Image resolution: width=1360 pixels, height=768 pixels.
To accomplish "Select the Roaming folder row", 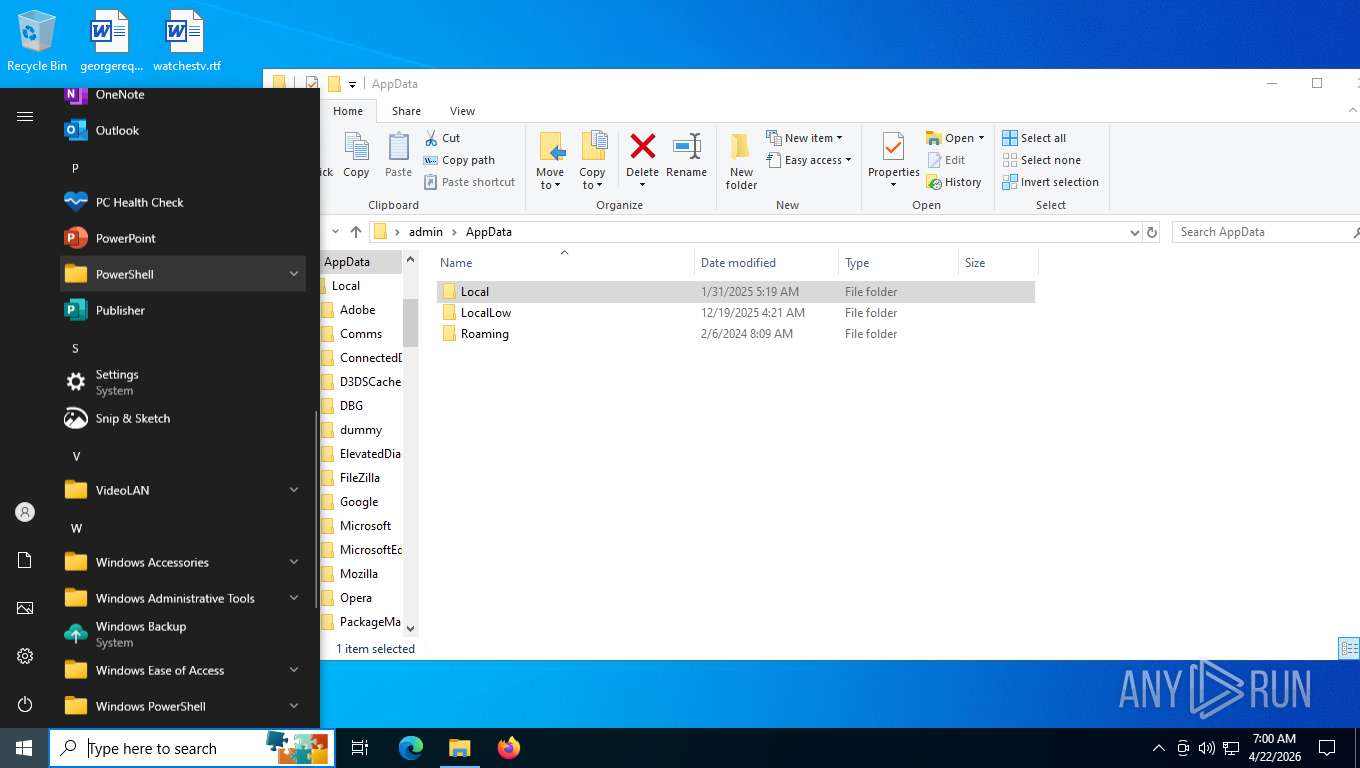I will click(736, 334).
